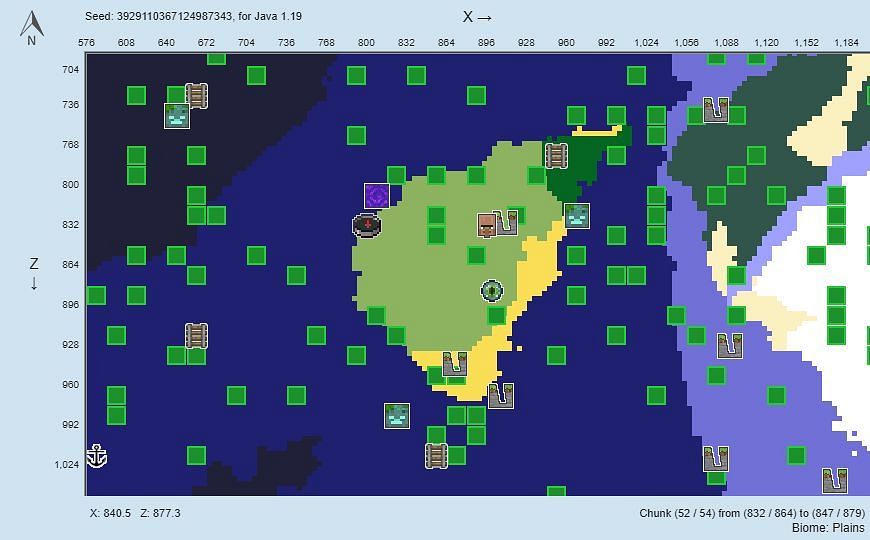Click the villager face village icon

point(487,225)
